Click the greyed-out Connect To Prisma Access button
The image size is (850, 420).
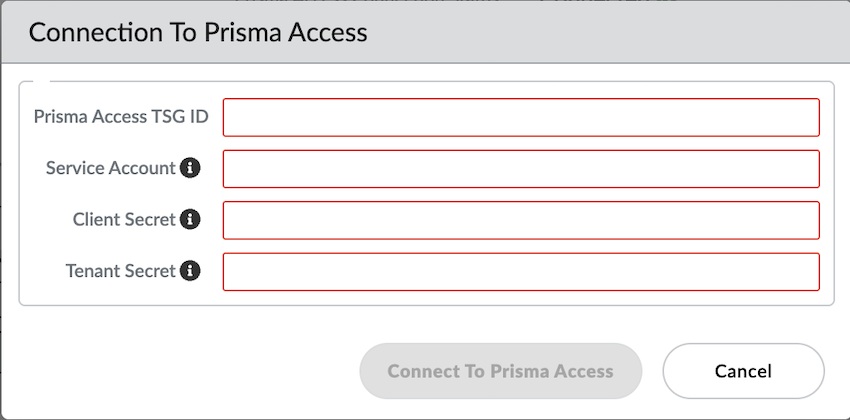pos(500,371)
